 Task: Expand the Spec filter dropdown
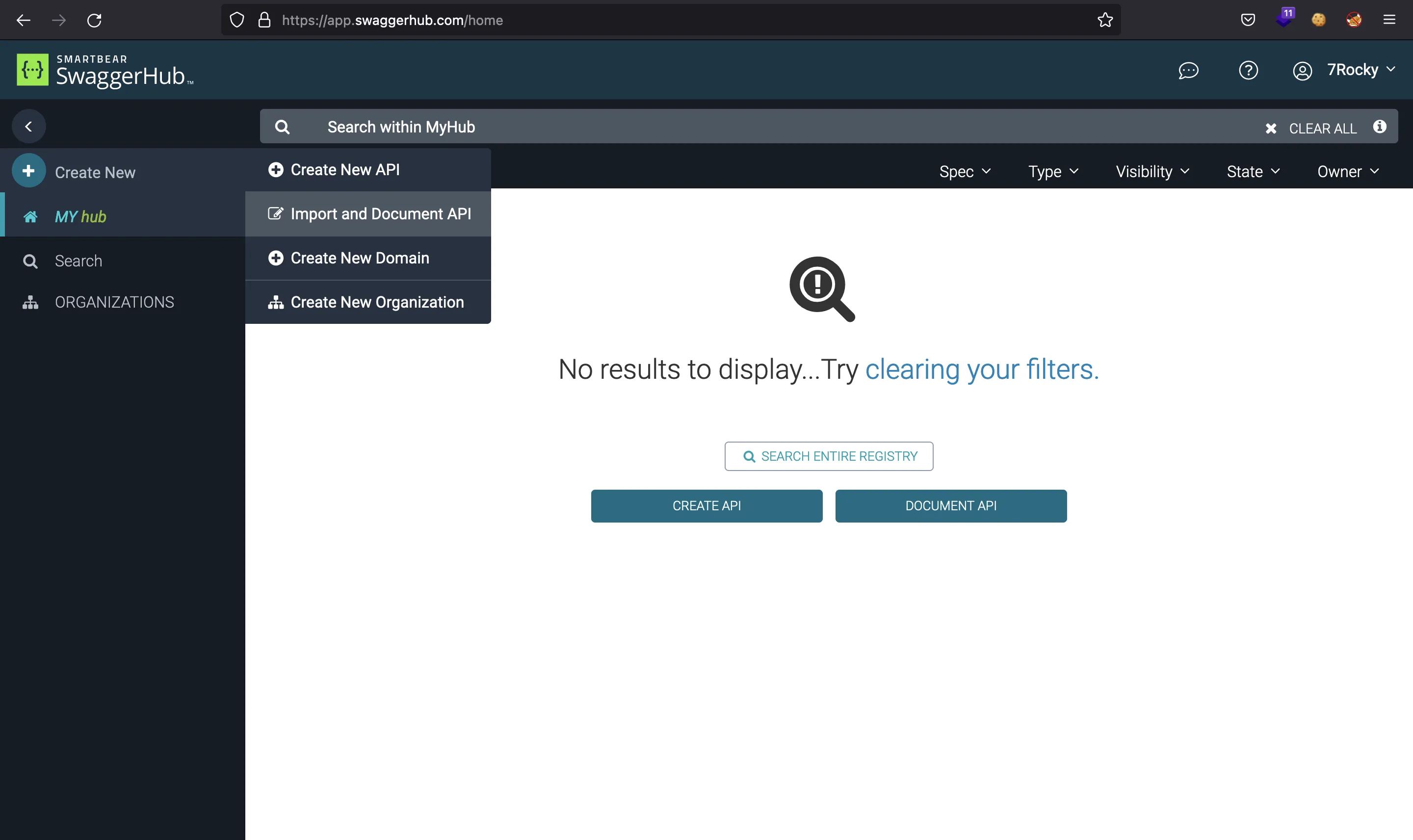click(966, 172)
